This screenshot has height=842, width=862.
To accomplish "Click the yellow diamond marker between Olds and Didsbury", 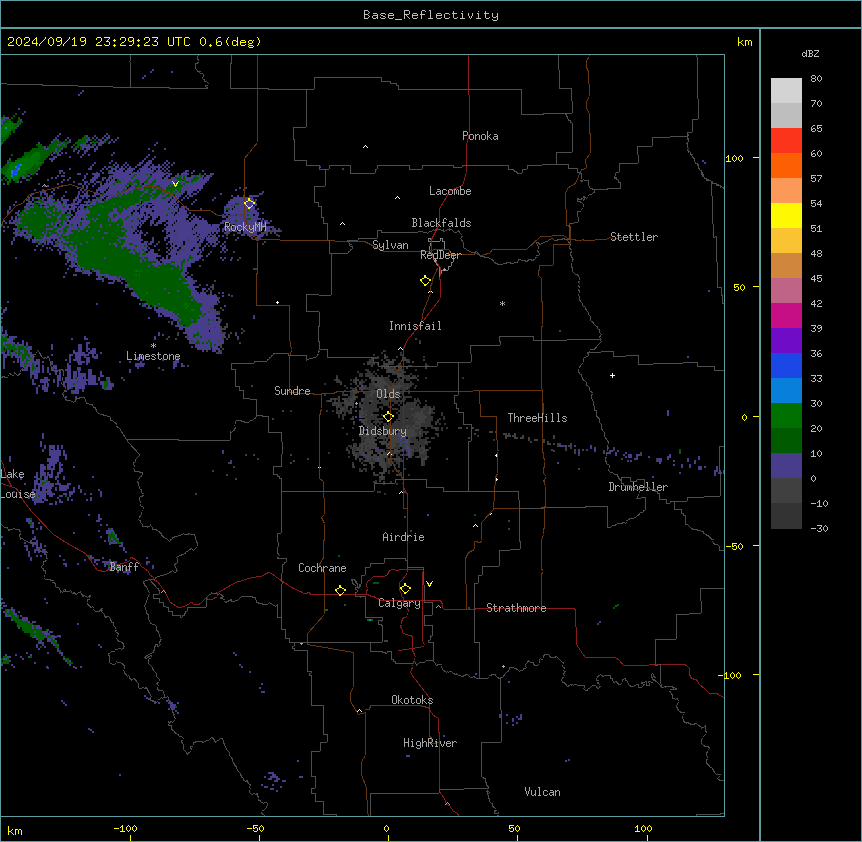I will point(388,417).
